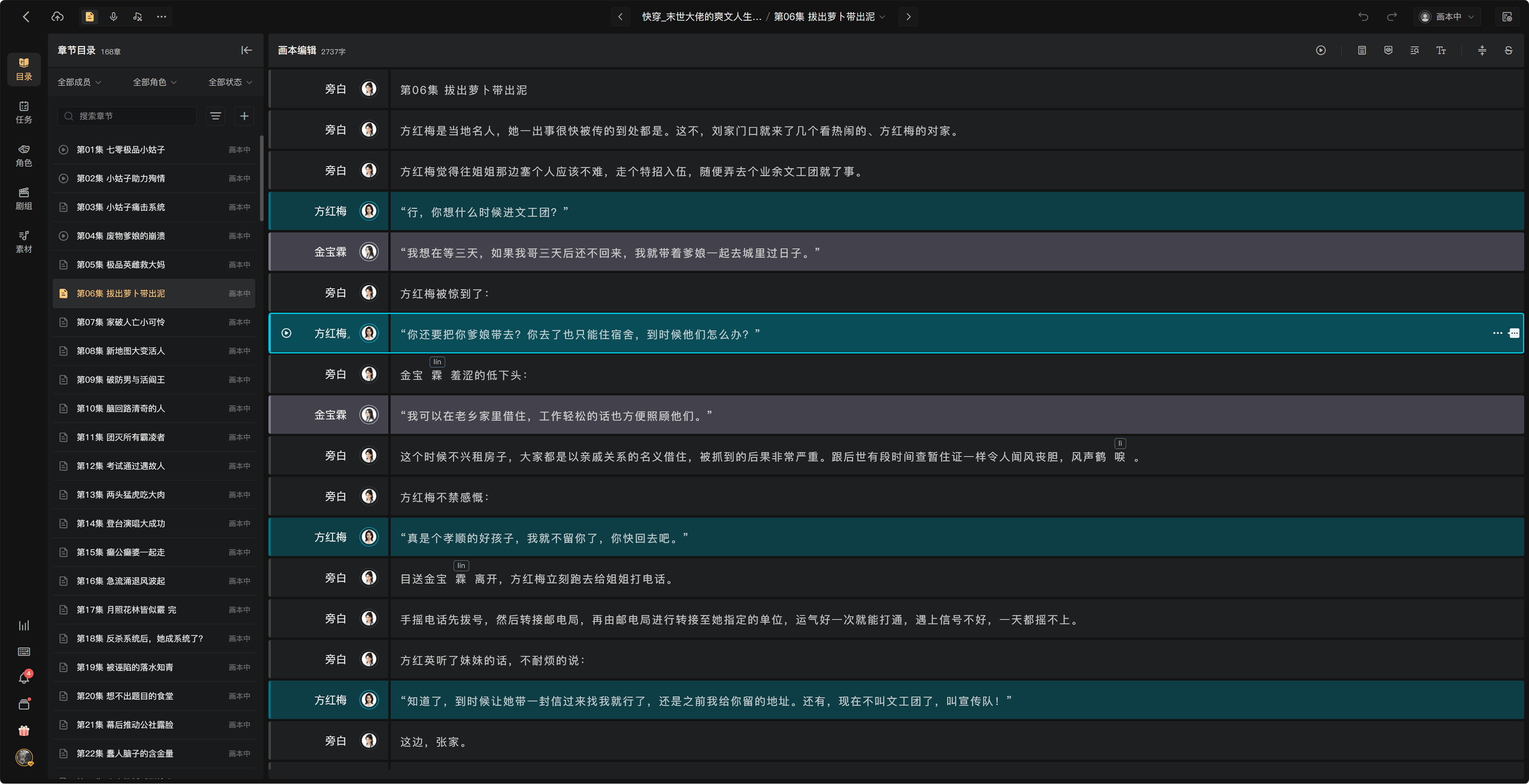Open chapter 第22集 蠢人脑子的含金量

click(x=154, y=754)
